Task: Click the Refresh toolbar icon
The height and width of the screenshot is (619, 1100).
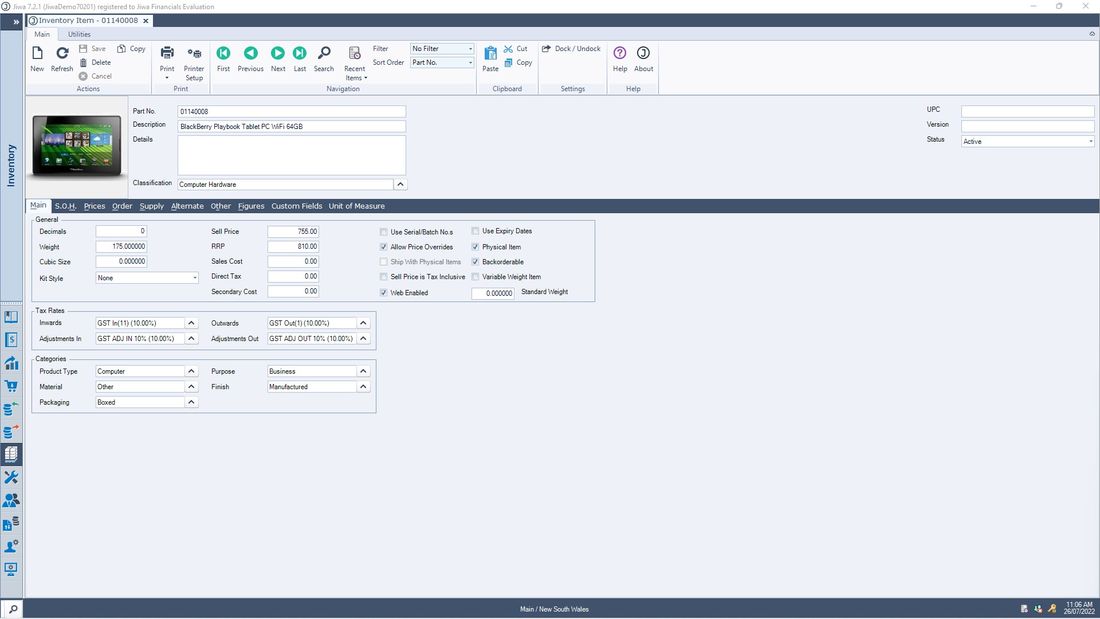Action: pyautogui.click(x=62, y=53)
